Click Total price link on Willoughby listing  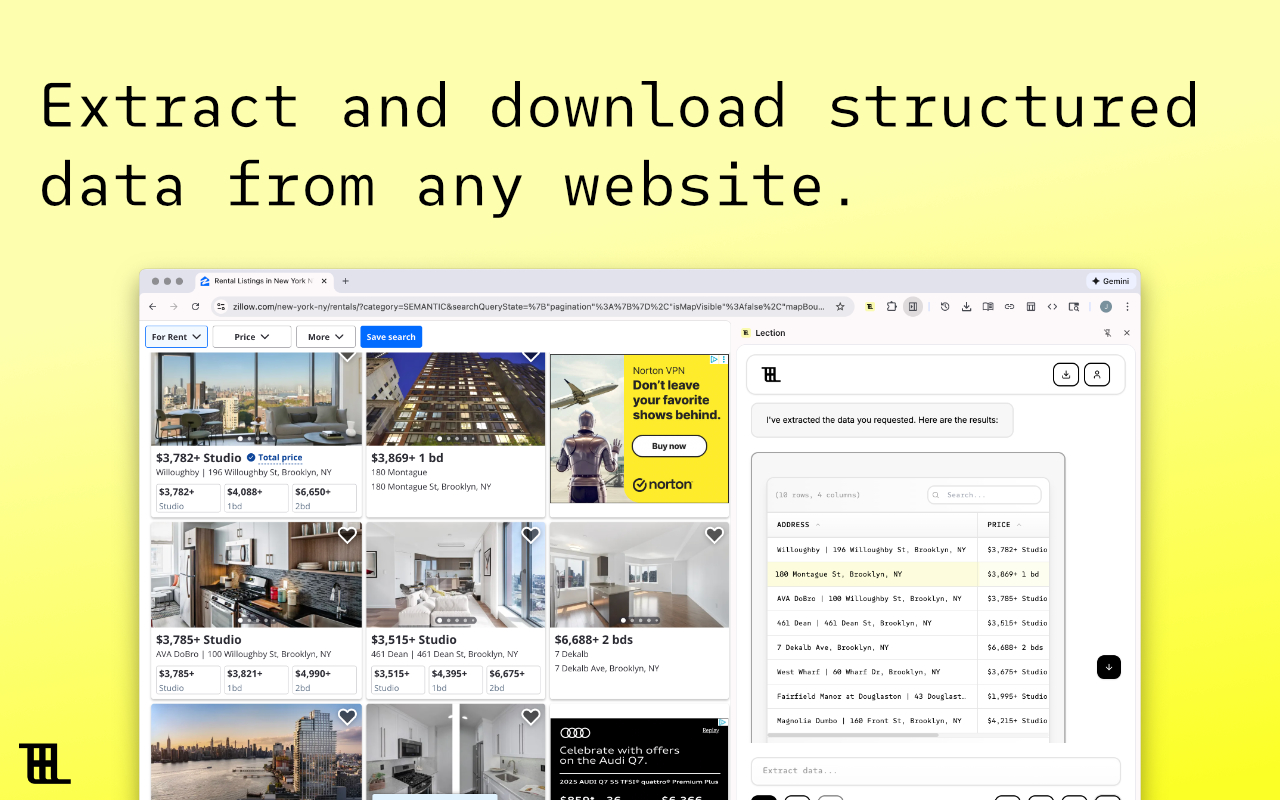(x=280, y=458)
